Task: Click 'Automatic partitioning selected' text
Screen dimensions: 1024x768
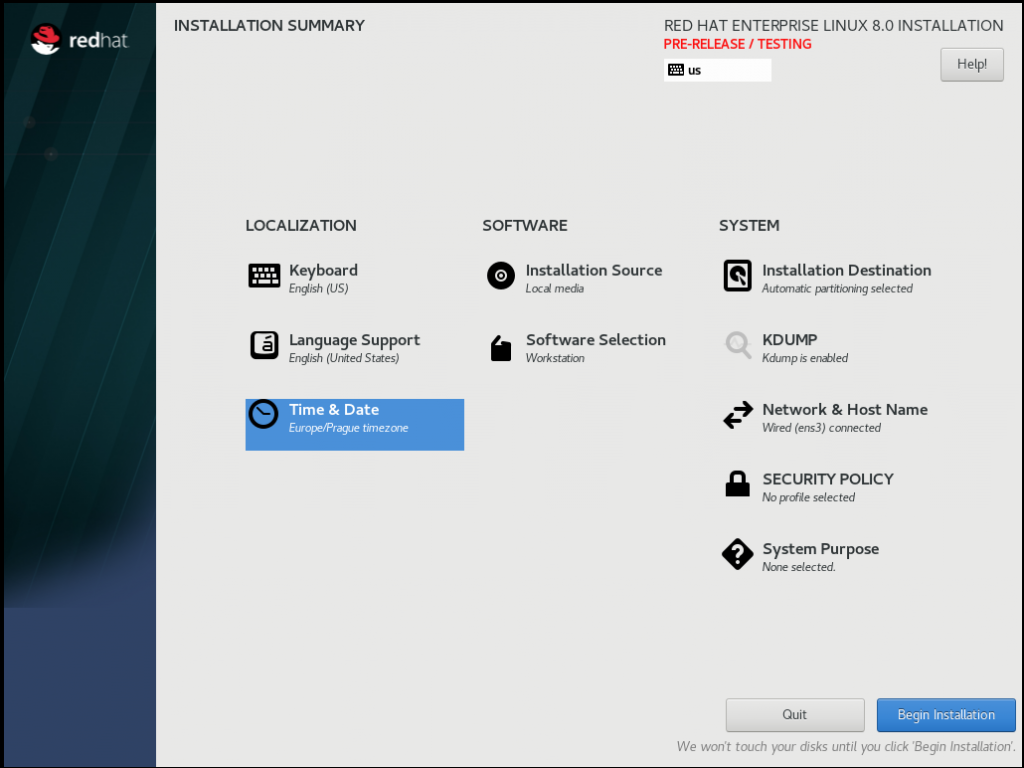Action: (837, 289)
